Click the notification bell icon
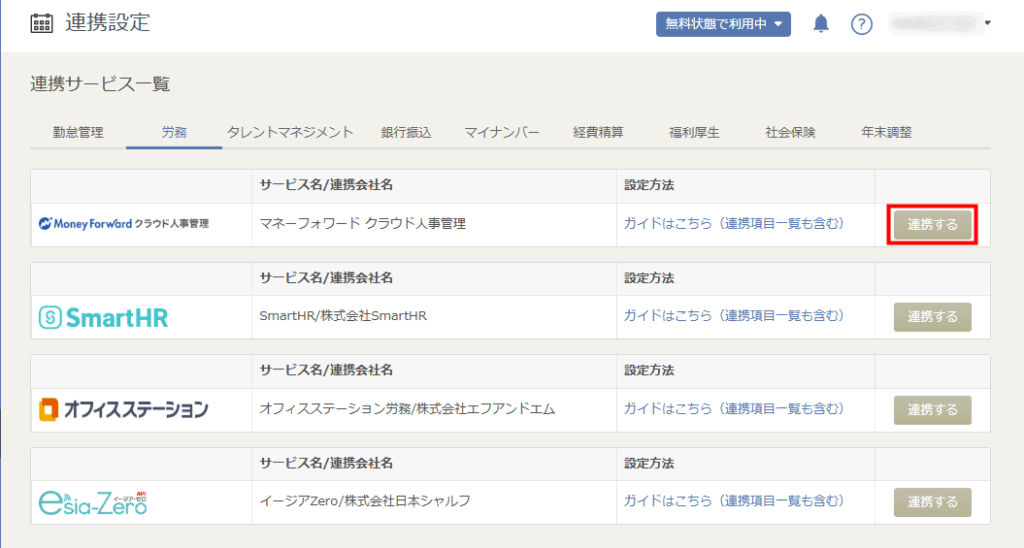 pos(821,24)
